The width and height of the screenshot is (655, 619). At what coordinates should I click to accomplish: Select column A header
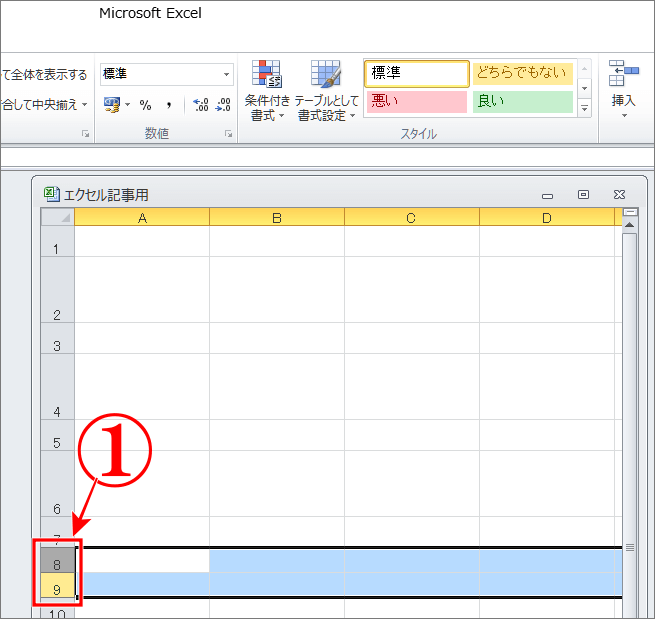click(x=142, y=218)
